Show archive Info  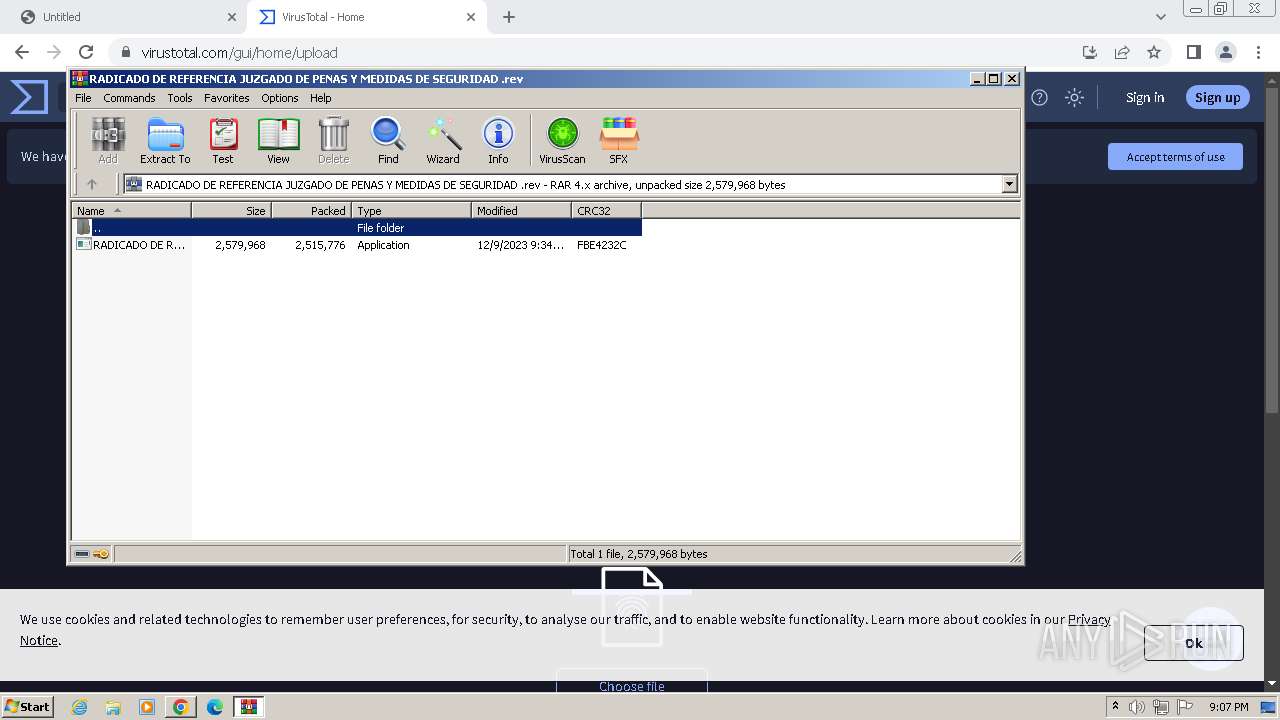coord(498,140)
